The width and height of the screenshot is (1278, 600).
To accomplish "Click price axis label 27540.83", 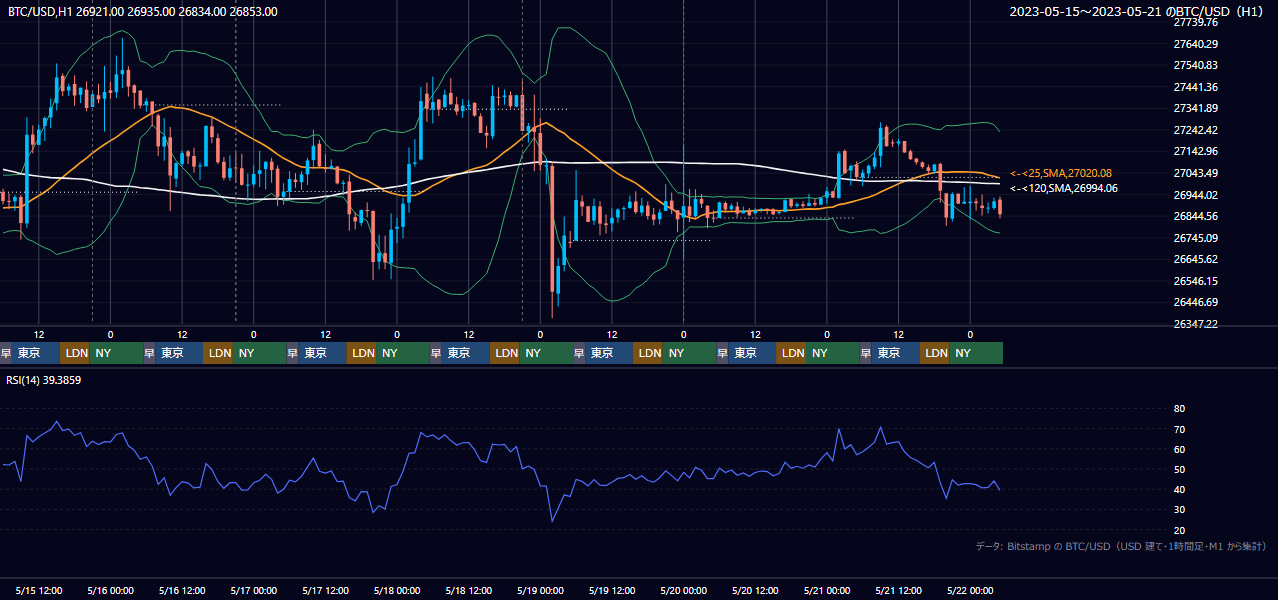I will point(1196,65).
